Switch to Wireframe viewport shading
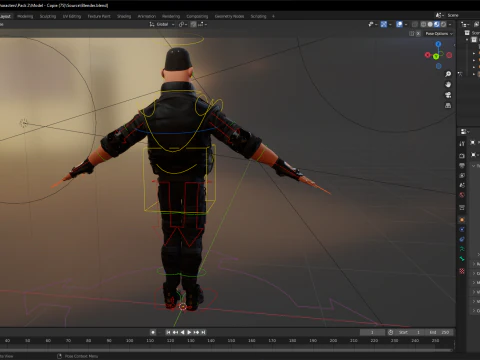The width and height of the screenshot is (480, 360). [x=424, y=24]
